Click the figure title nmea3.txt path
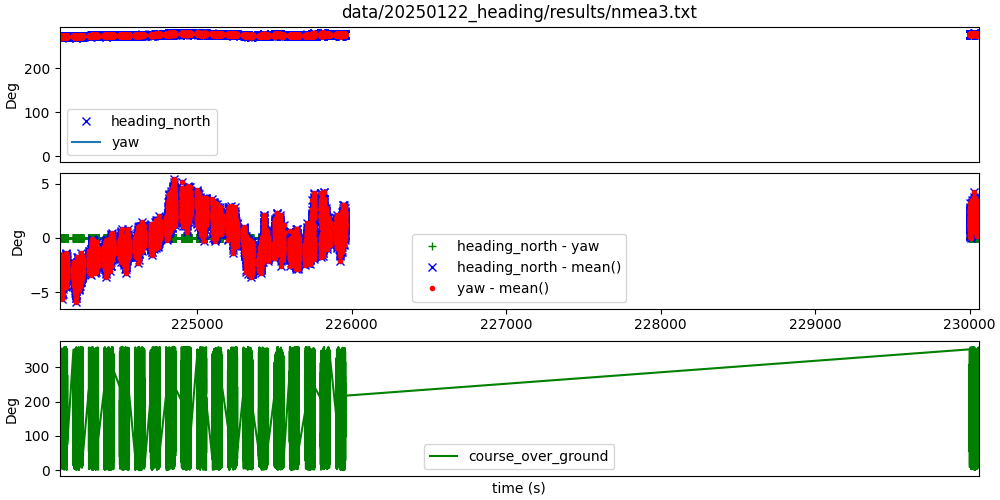 click(519, 12)
